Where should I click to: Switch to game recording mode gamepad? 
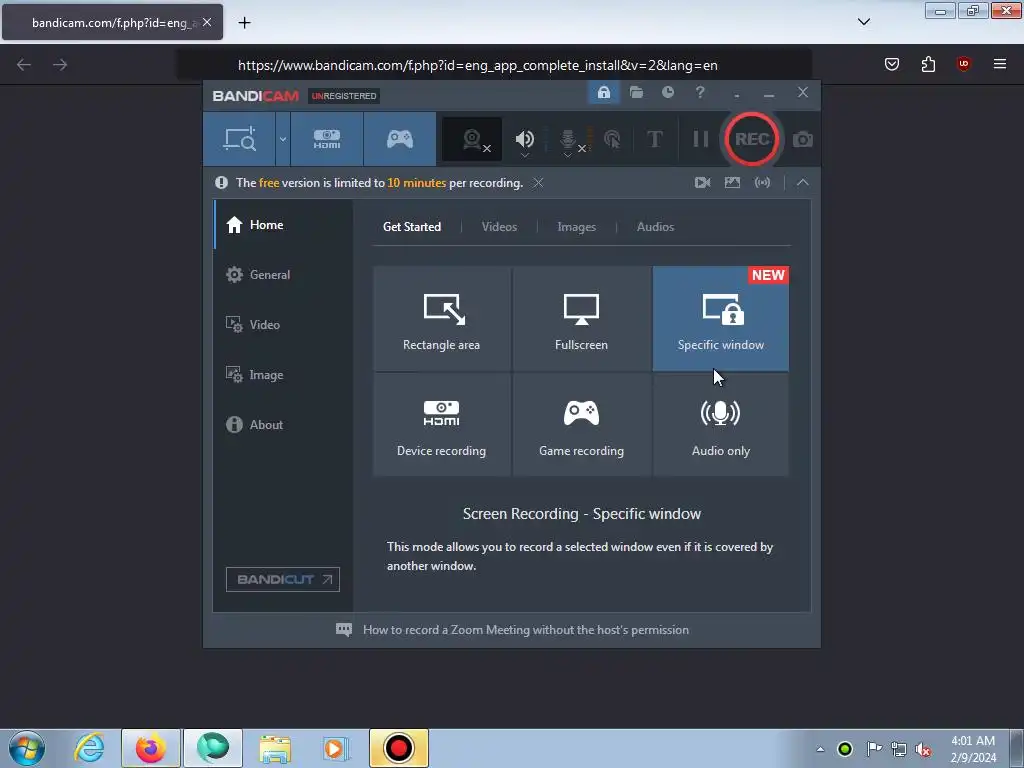click(x=400, y=139)
